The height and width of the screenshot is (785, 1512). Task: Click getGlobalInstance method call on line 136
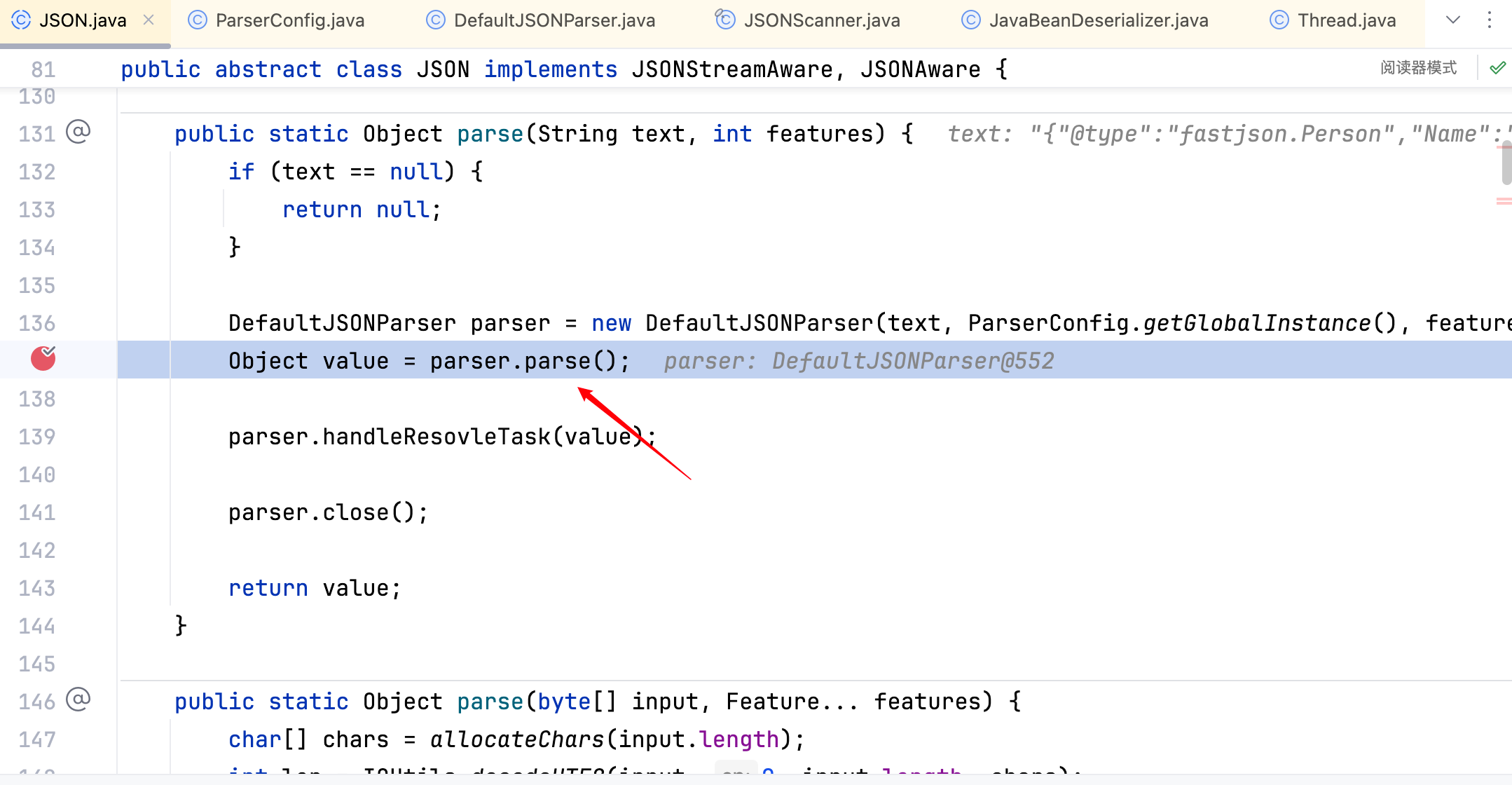pos(1256,323)
